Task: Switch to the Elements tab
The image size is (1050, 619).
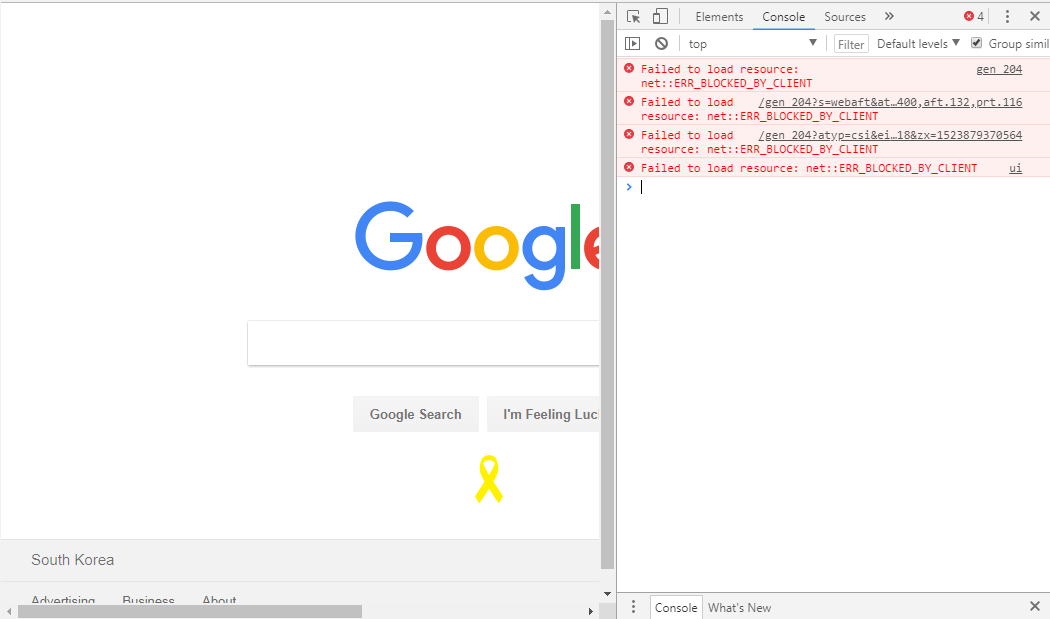Action: pyautogui.click(x=719, y=16)
